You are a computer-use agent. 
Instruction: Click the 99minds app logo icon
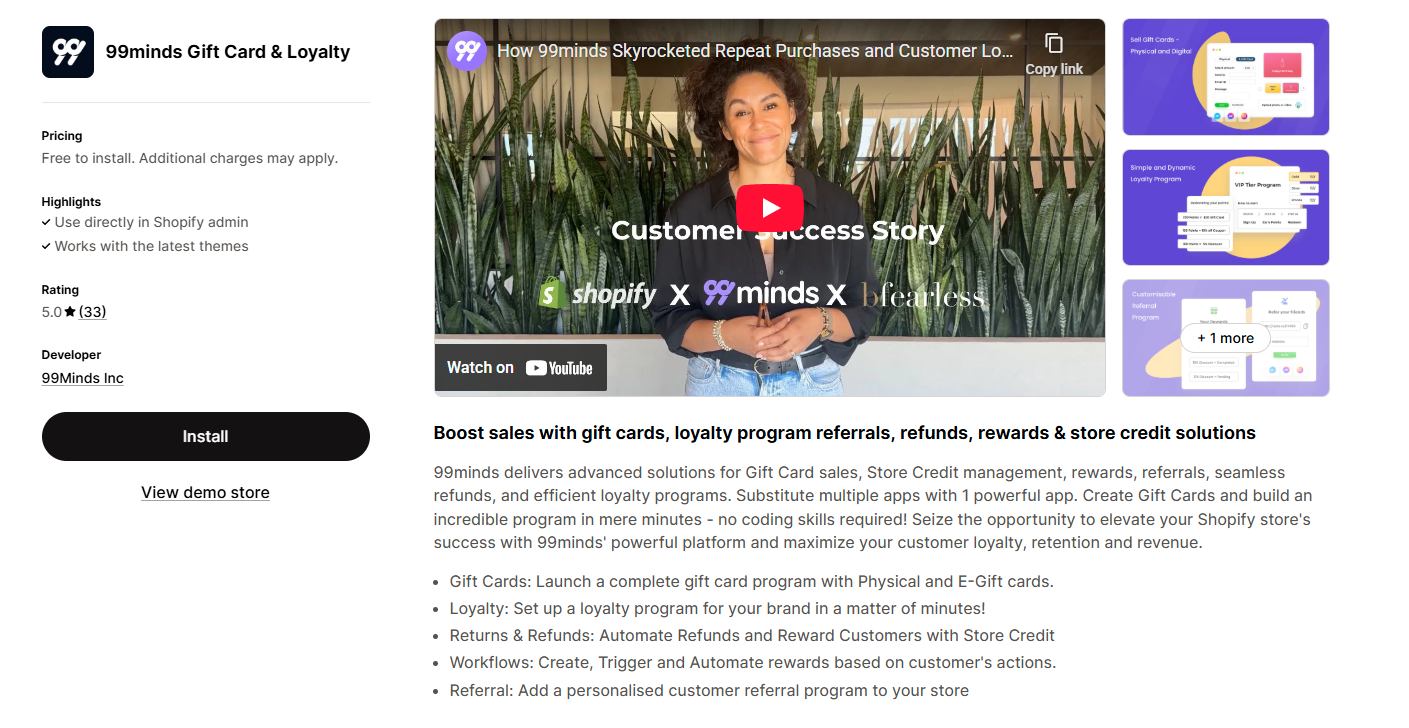coord(67,51)
